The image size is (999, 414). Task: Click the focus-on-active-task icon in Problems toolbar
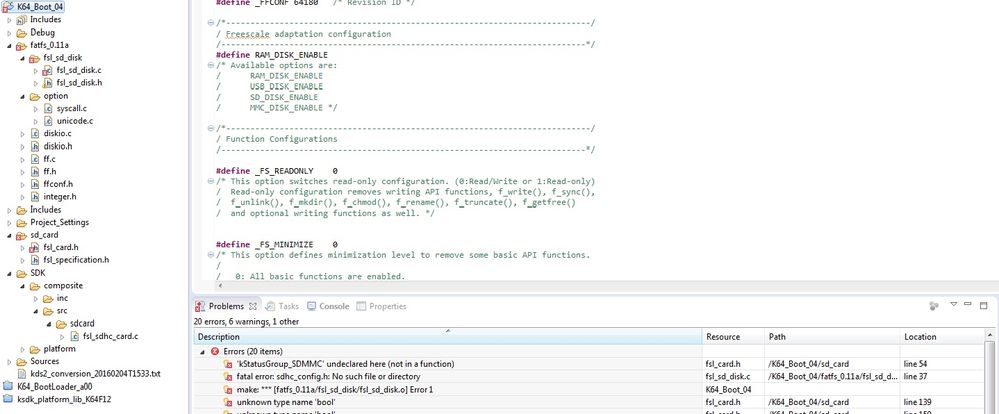(x=934, y=306)
